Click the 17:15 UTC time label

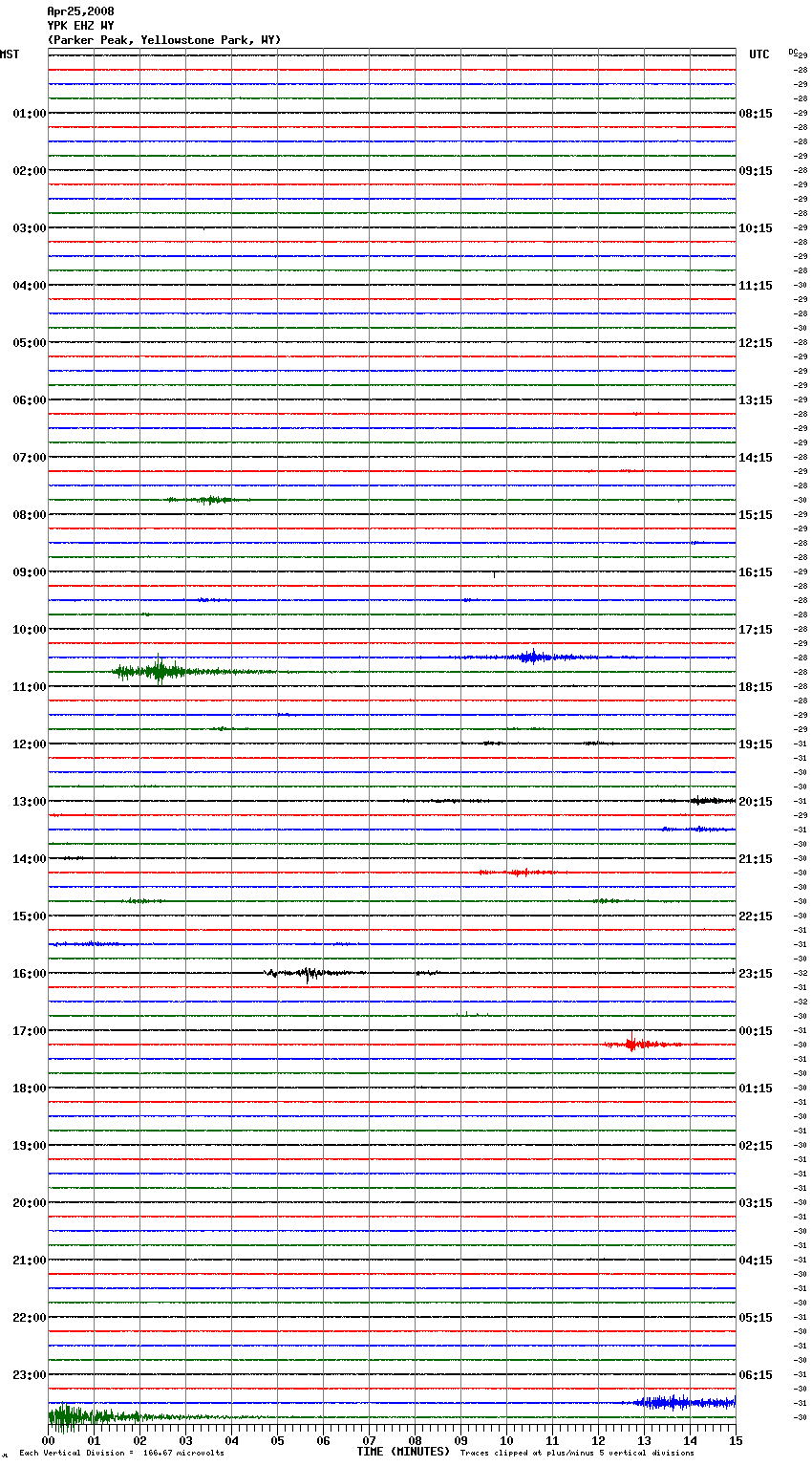pos(756,630)
